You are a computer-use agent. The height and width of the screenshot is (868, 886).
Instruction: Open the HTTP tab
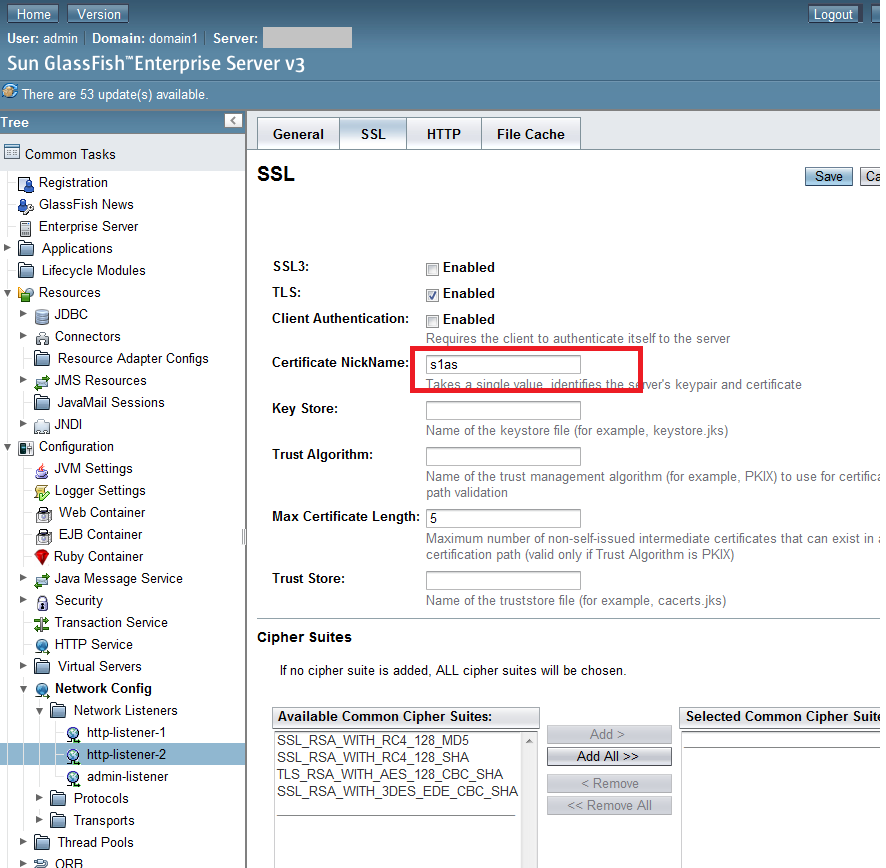(444, 134)
